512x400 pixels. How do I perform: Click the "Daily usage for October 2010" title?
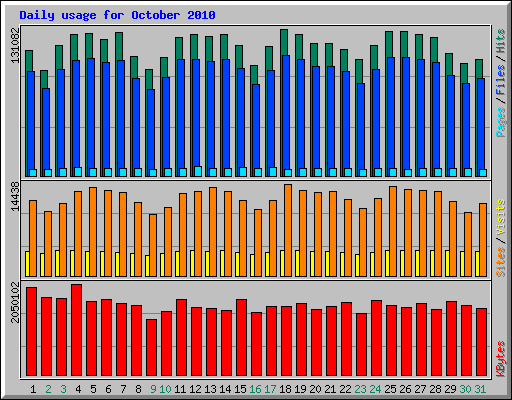point(117,15)
